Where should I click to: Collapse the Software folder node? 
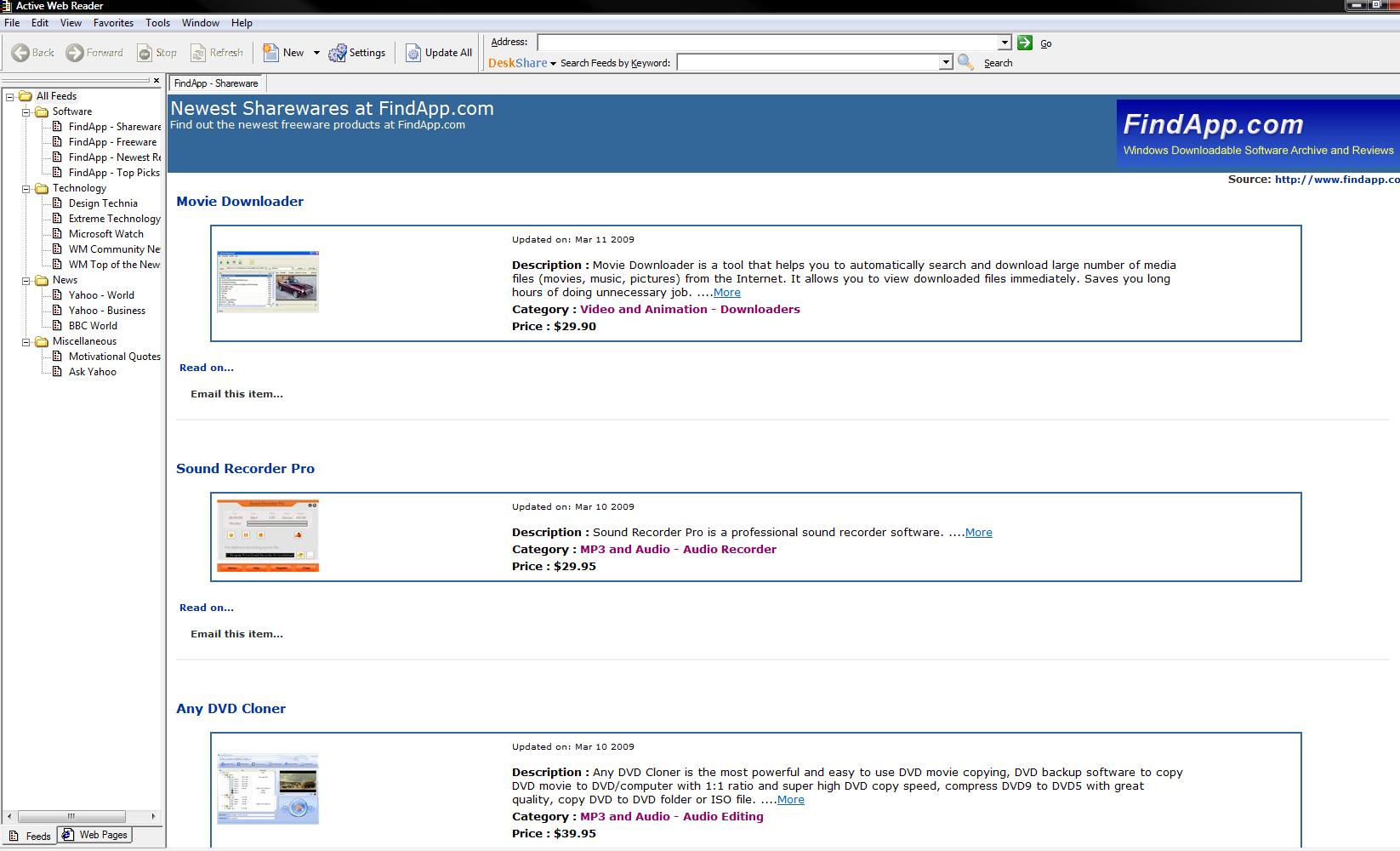pyautogui.click(x=26, y=111)
